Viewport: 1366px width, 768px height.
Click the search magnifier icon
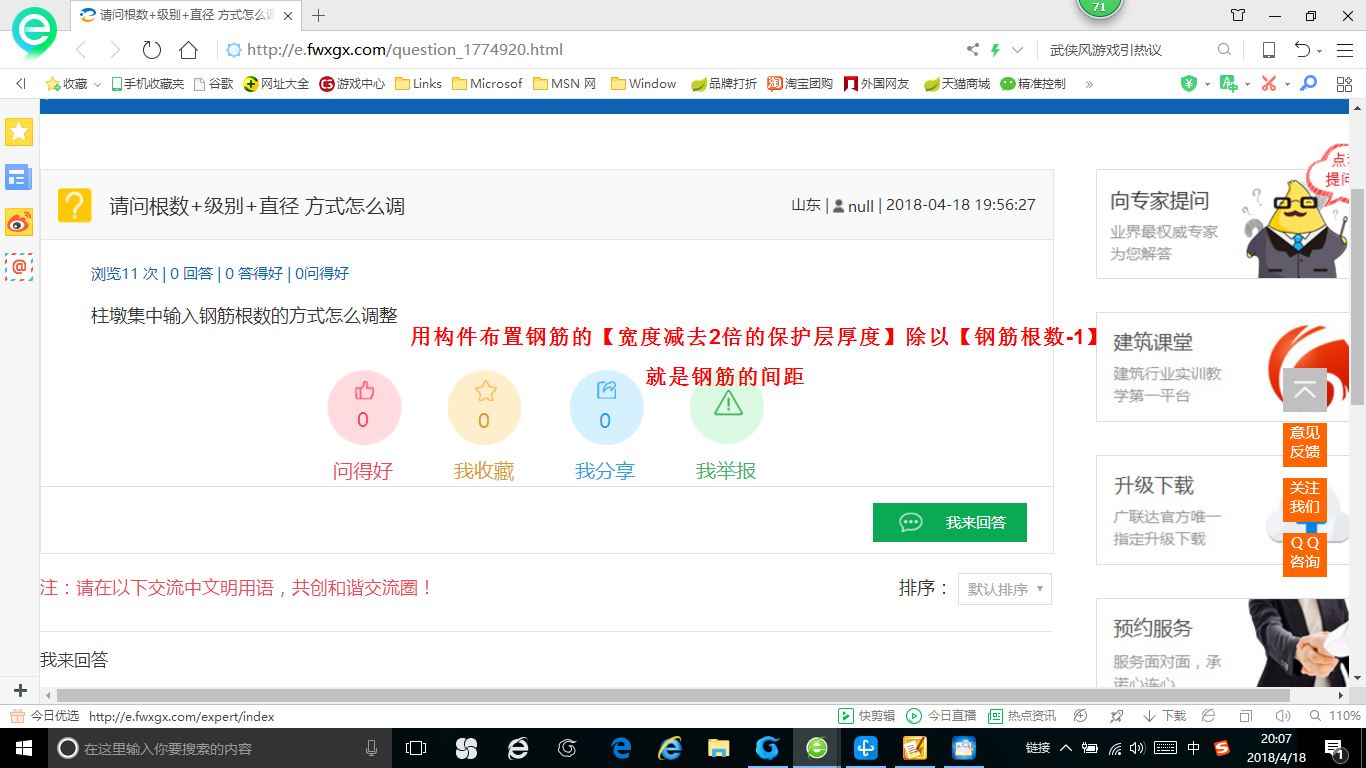(x=1224, y=50)
